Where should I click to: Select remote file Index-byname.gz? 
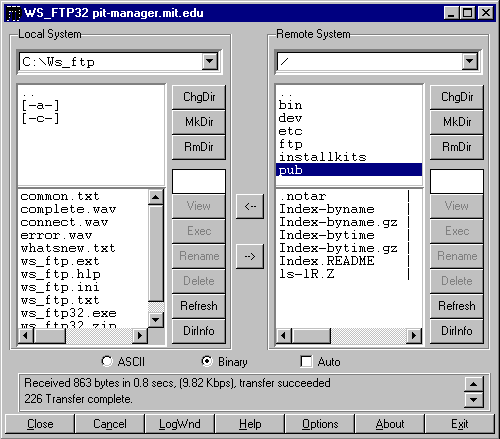pos(338,222)
